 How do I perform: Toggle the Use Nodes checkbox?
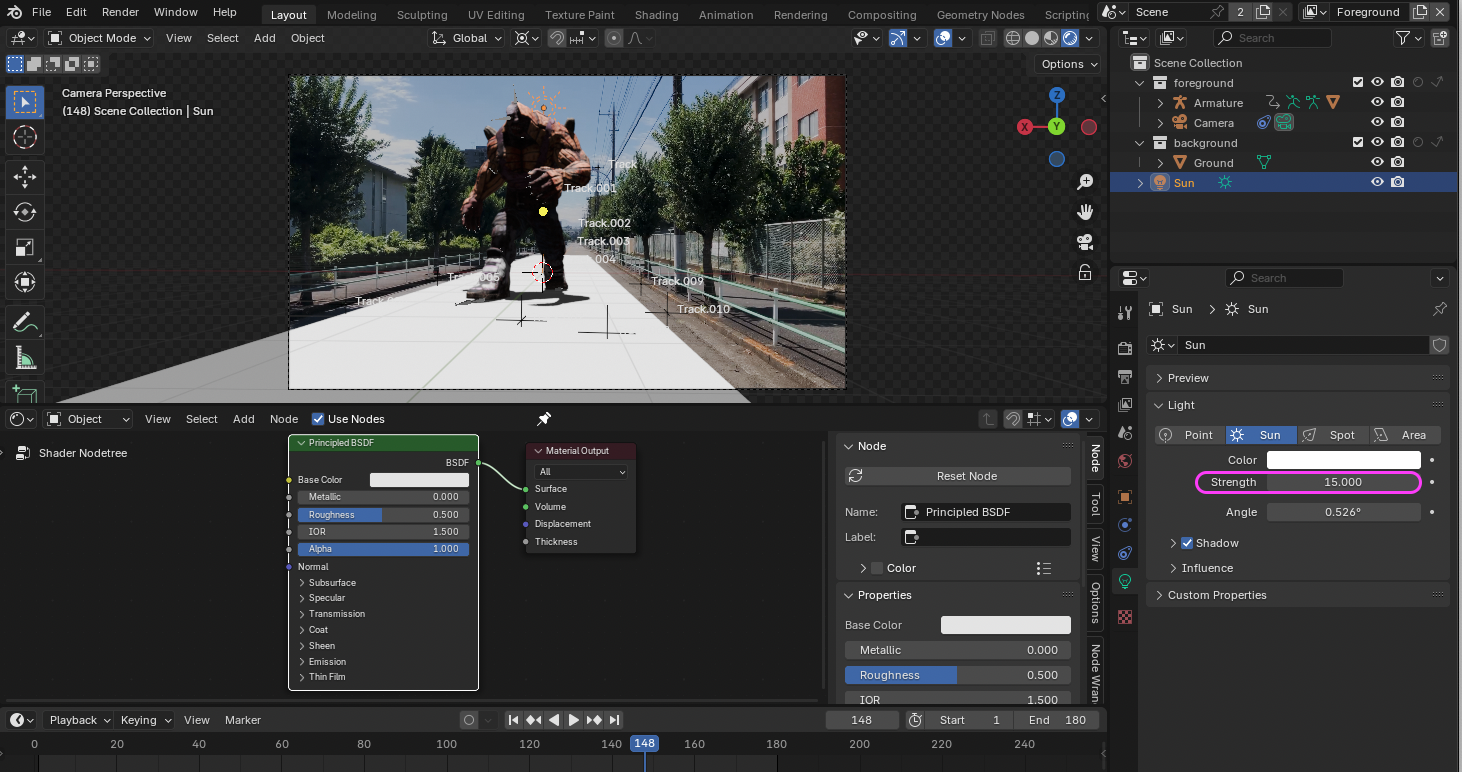[318, 419]
